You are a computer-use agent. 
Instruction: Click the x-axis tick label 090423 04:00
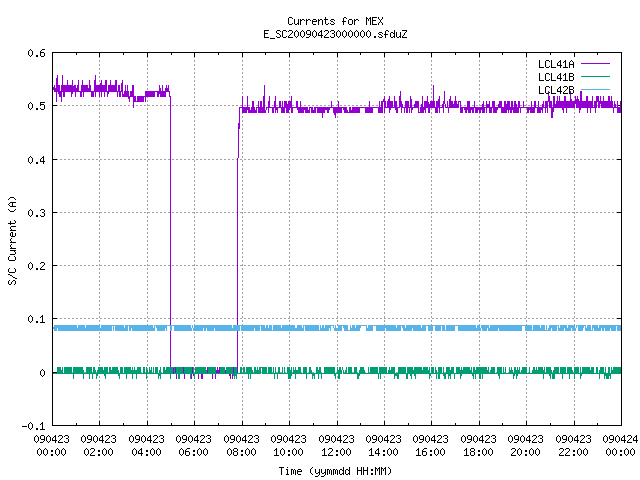pos(146,445)
